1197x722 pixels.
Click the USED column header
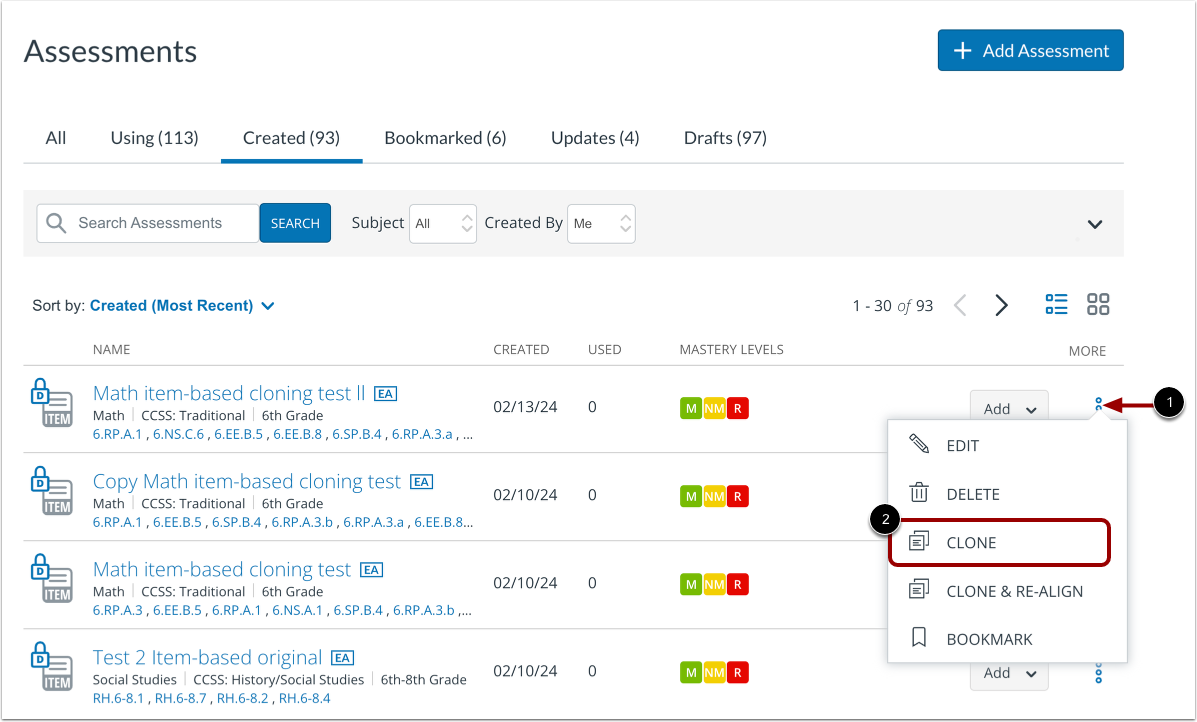pyautogui.click(x=605, y=350)
